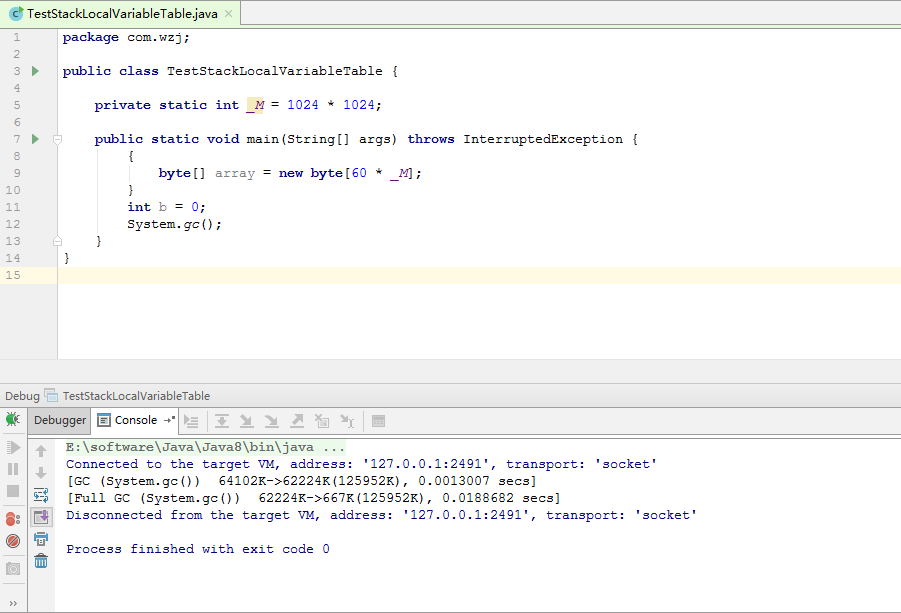Open View Breakpoints red dots icon
The width and height of the screenshot is (901, 613).
(13, 519)
